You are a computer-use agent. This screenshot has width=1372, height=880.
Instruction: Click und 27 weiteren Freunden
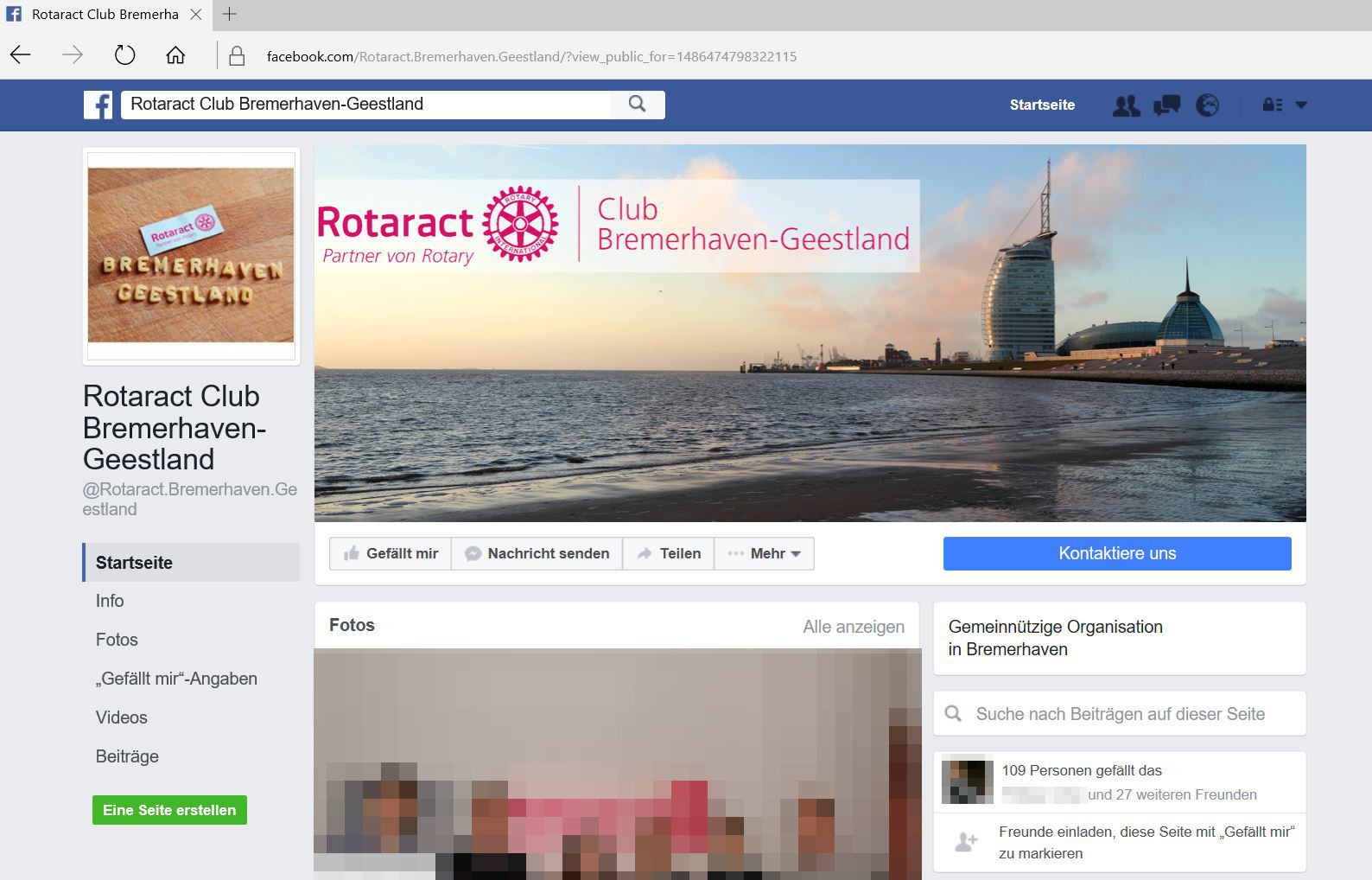1172,794
